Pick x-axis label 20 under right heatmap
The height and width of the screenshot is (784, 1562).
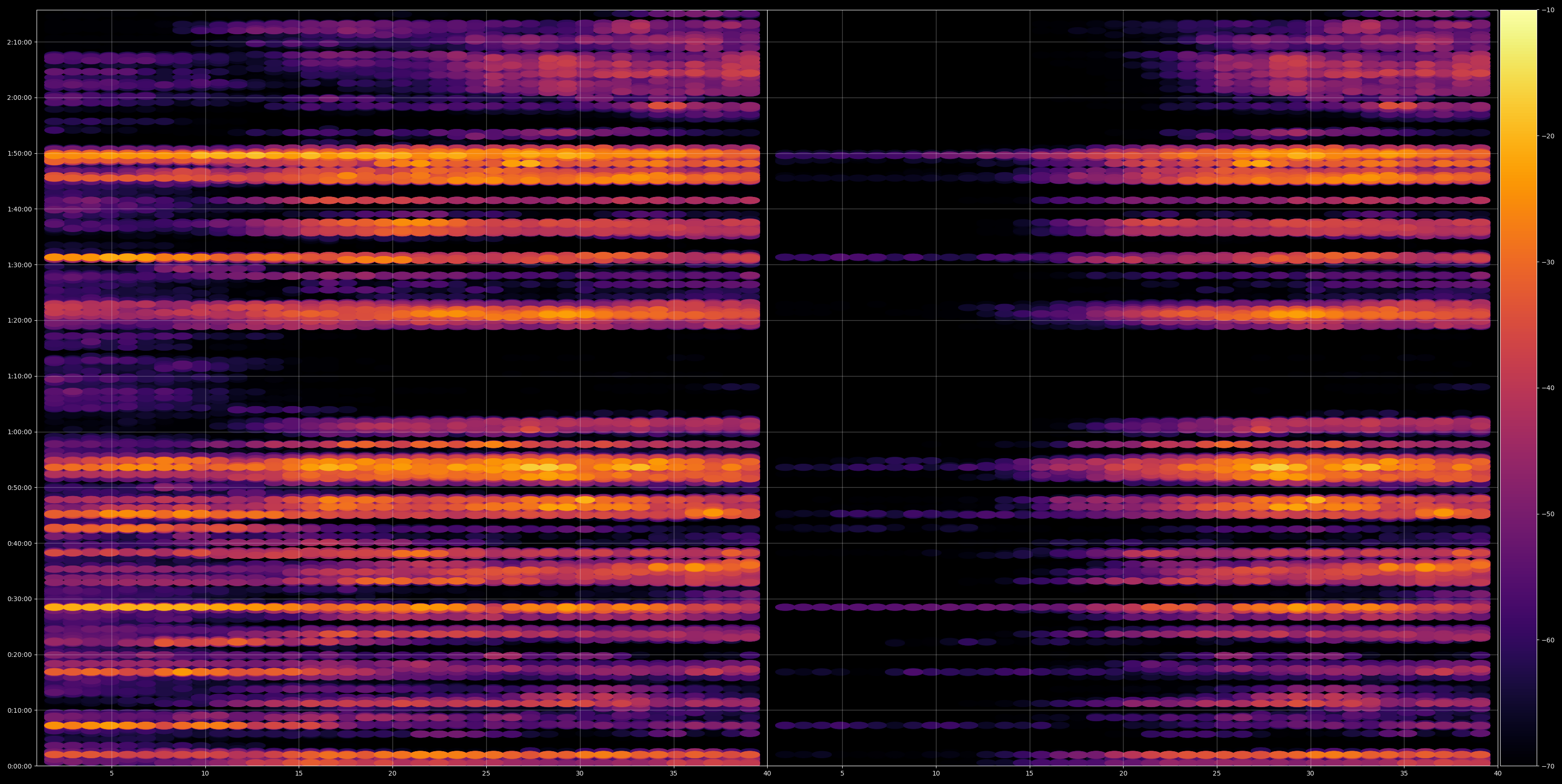[1123, 774]
